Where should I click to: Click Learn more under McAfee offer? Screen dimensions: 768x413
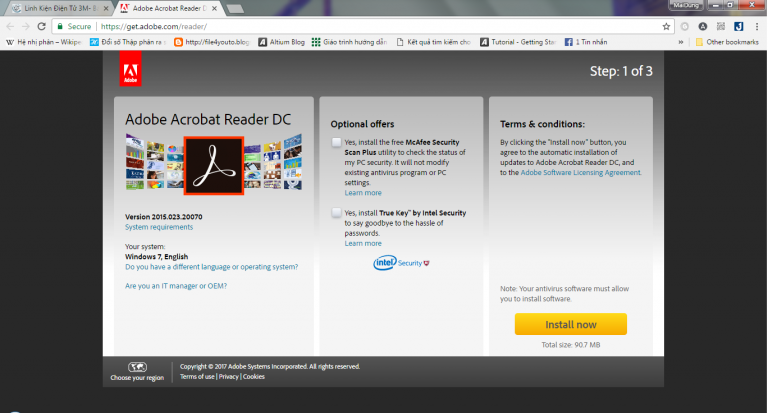click(x=362, y=193)
